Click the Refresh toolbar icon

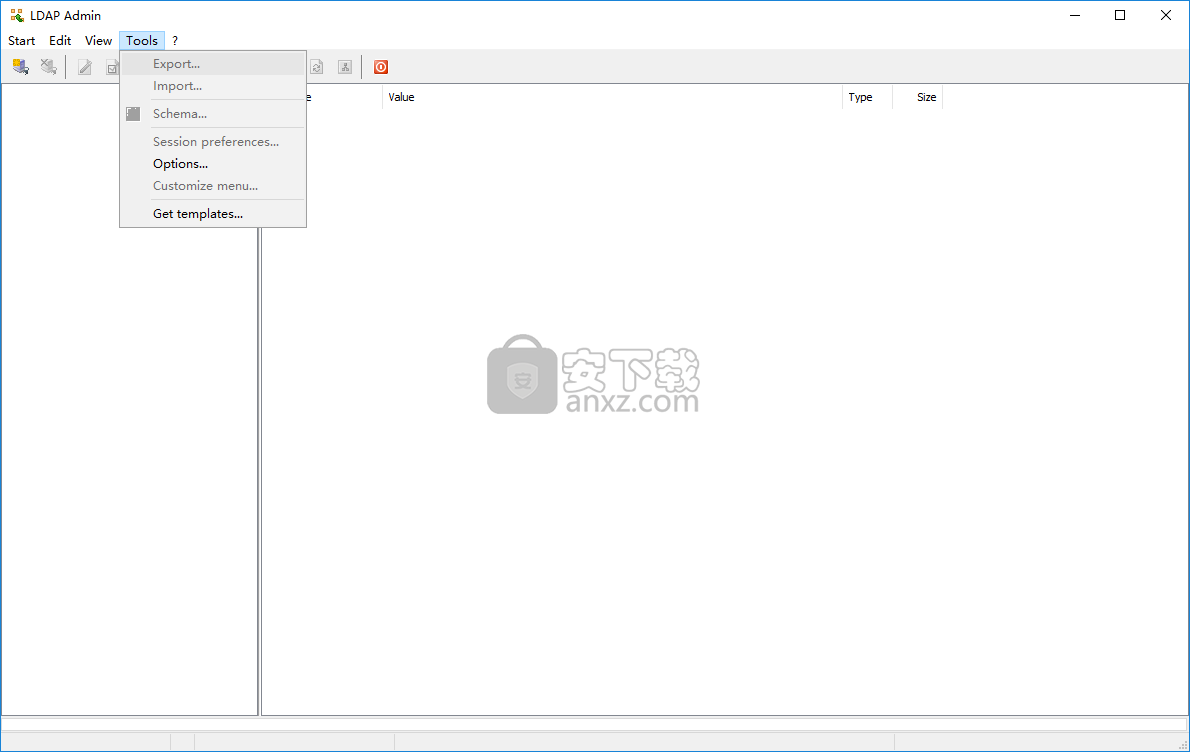point(316,67)
